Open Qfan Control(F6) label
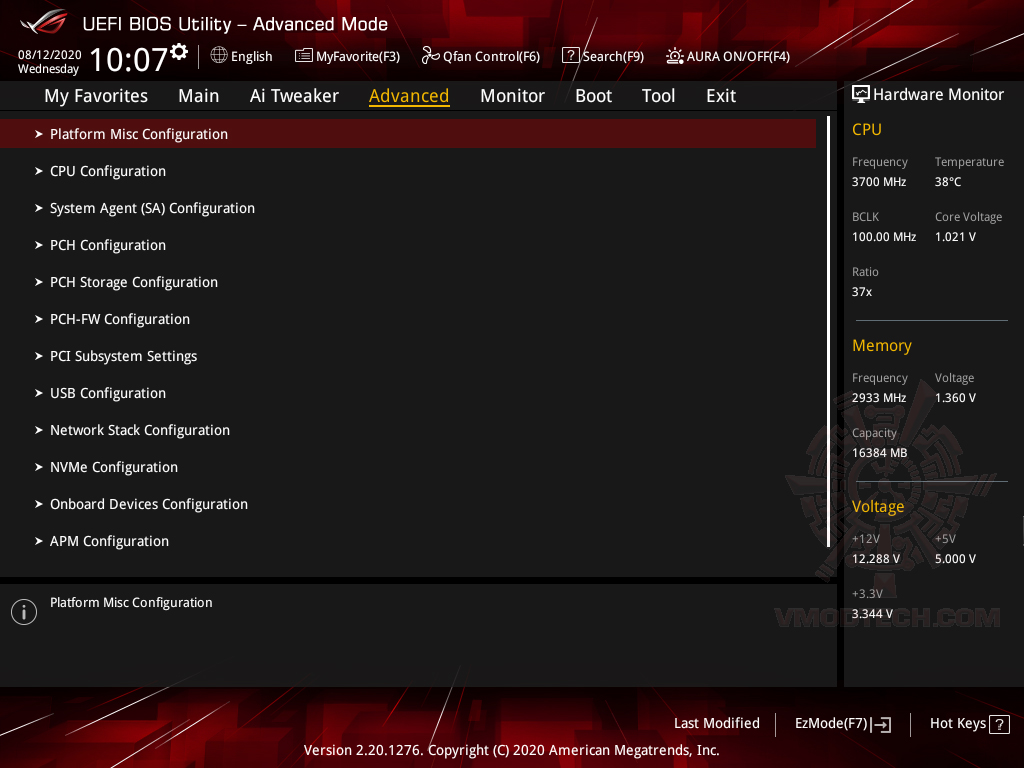Screen dimensions: 1024x768 tap(491, 57)
